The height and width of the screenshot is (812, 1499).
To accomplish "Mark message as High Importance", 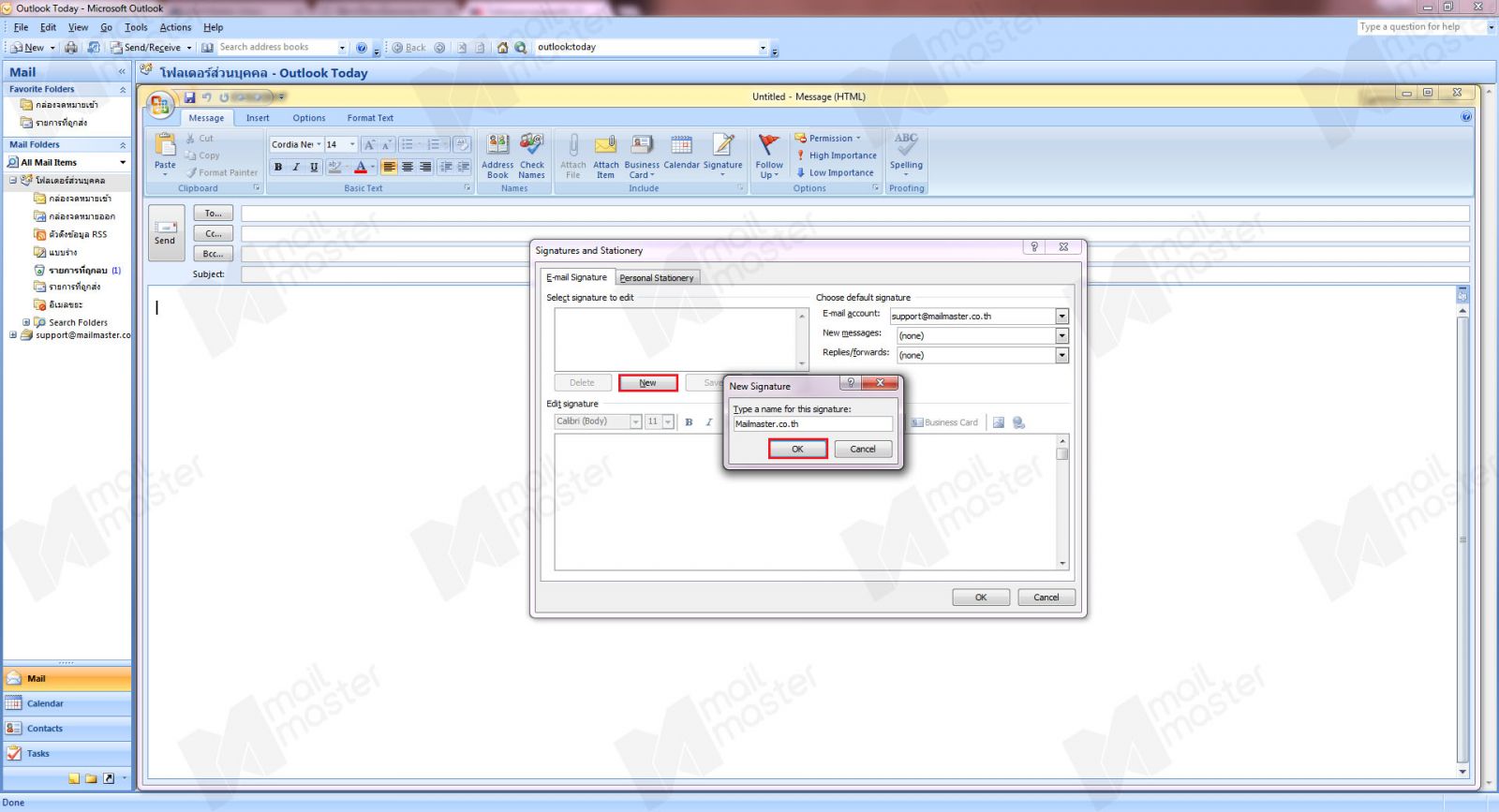I will click(x=836, y=155).
